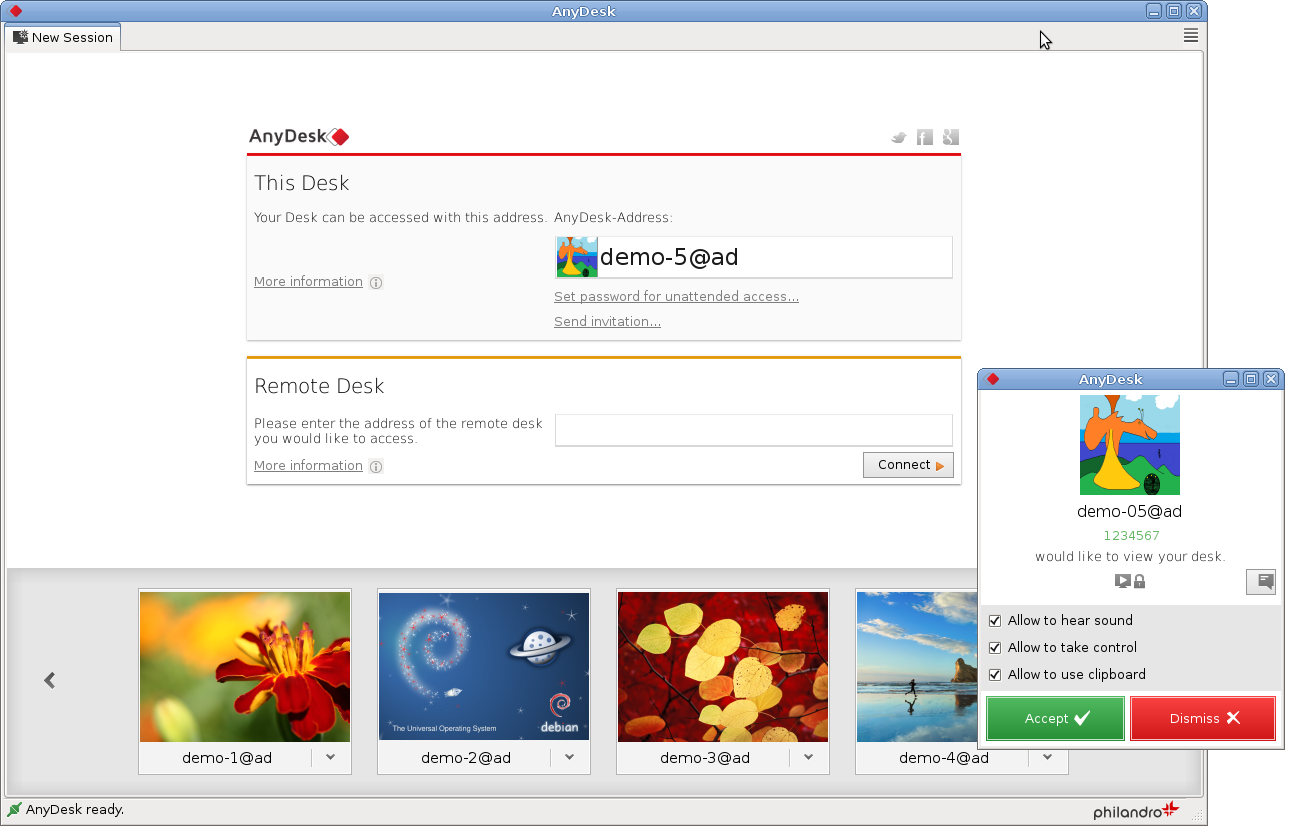Open chat icon in request popup
1311x826 pixels.
tap(1261, 581)
